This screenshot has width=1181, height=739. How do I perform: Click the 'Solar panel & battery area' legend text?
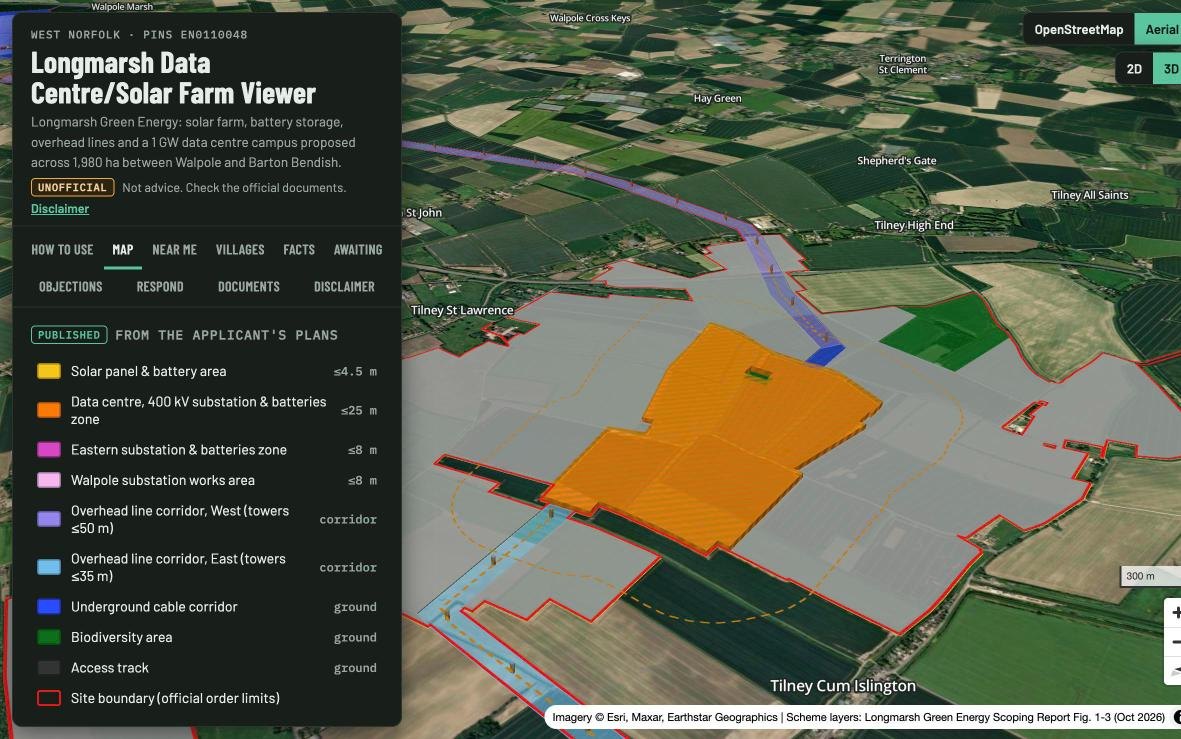coord(148,371)
